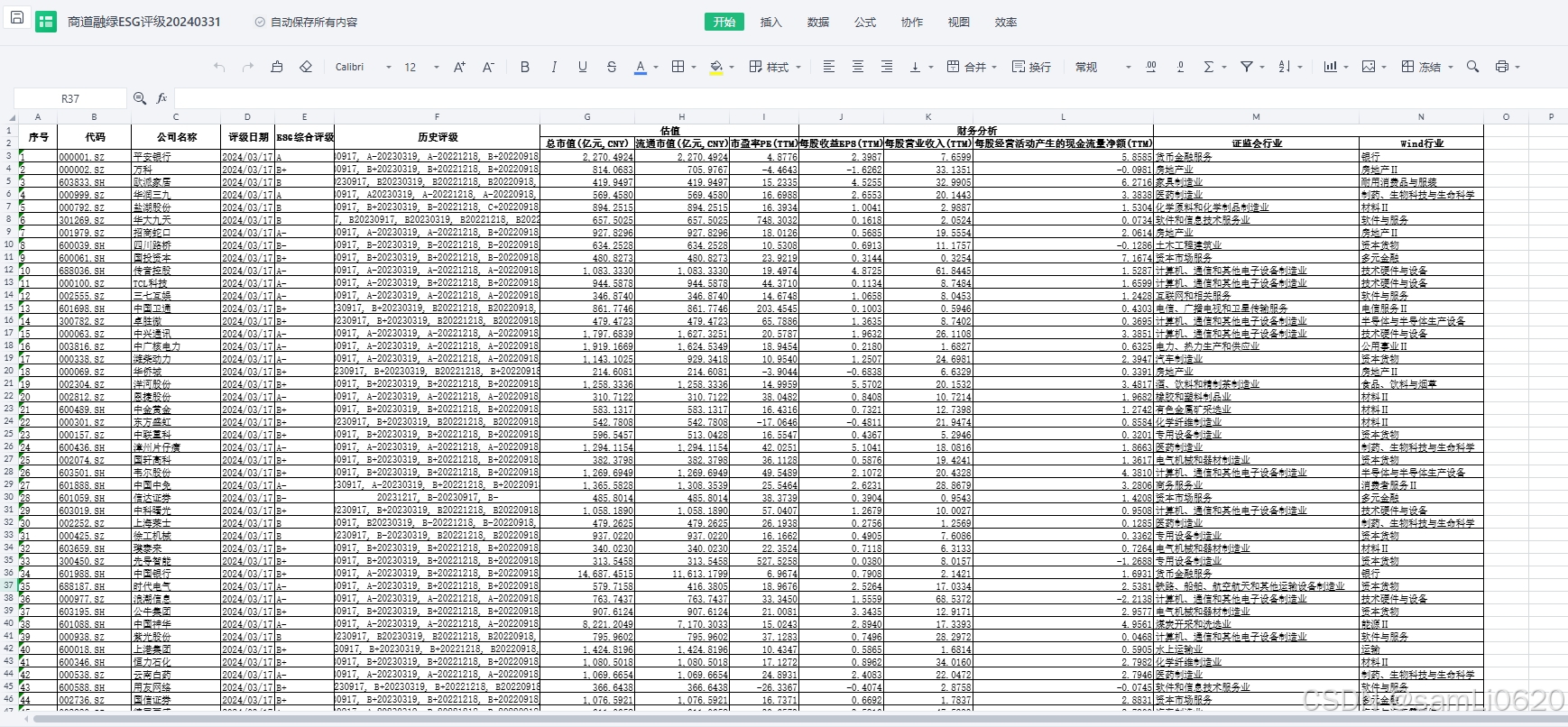Image resolution: width=1568 pixels, height=727 pixels.
Task: Toggle underline formatting
Action: [x=583, y=67]
